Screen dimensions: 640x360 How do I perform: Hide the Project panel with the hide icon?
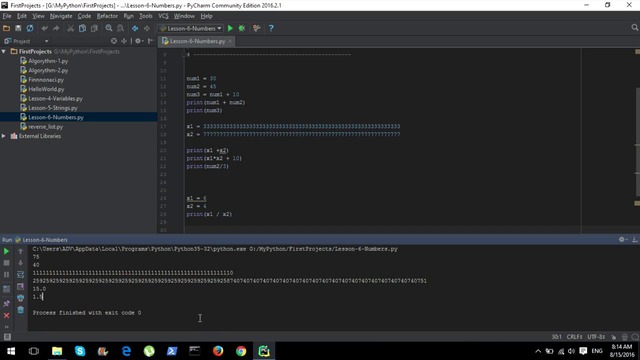click(x=151, y=41)
